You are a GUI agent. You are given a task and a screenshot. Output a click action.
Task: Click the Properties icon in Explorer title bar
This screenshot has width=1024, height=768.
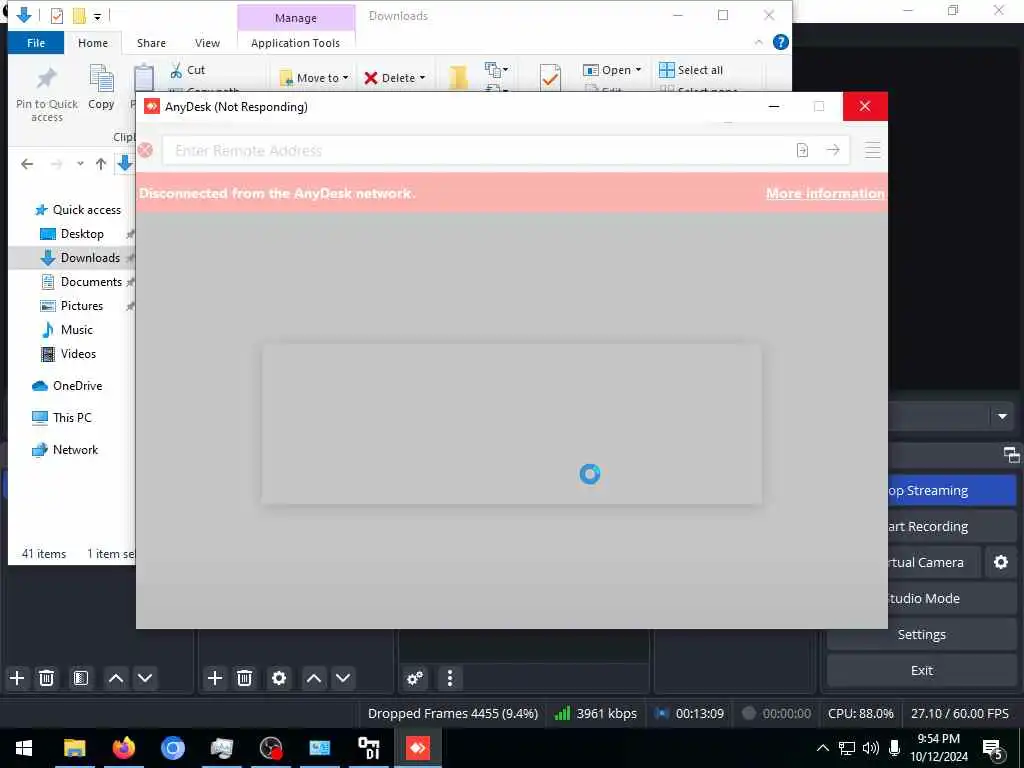pyautogui.click(x=57, y=16)
